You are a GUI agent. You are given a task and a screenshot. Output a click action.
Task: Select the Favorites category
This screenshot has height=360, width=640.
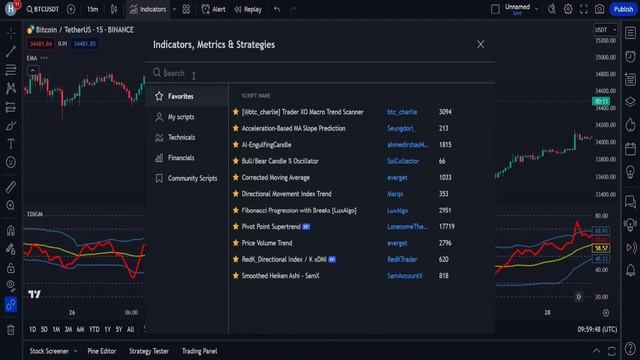(187, 96)
